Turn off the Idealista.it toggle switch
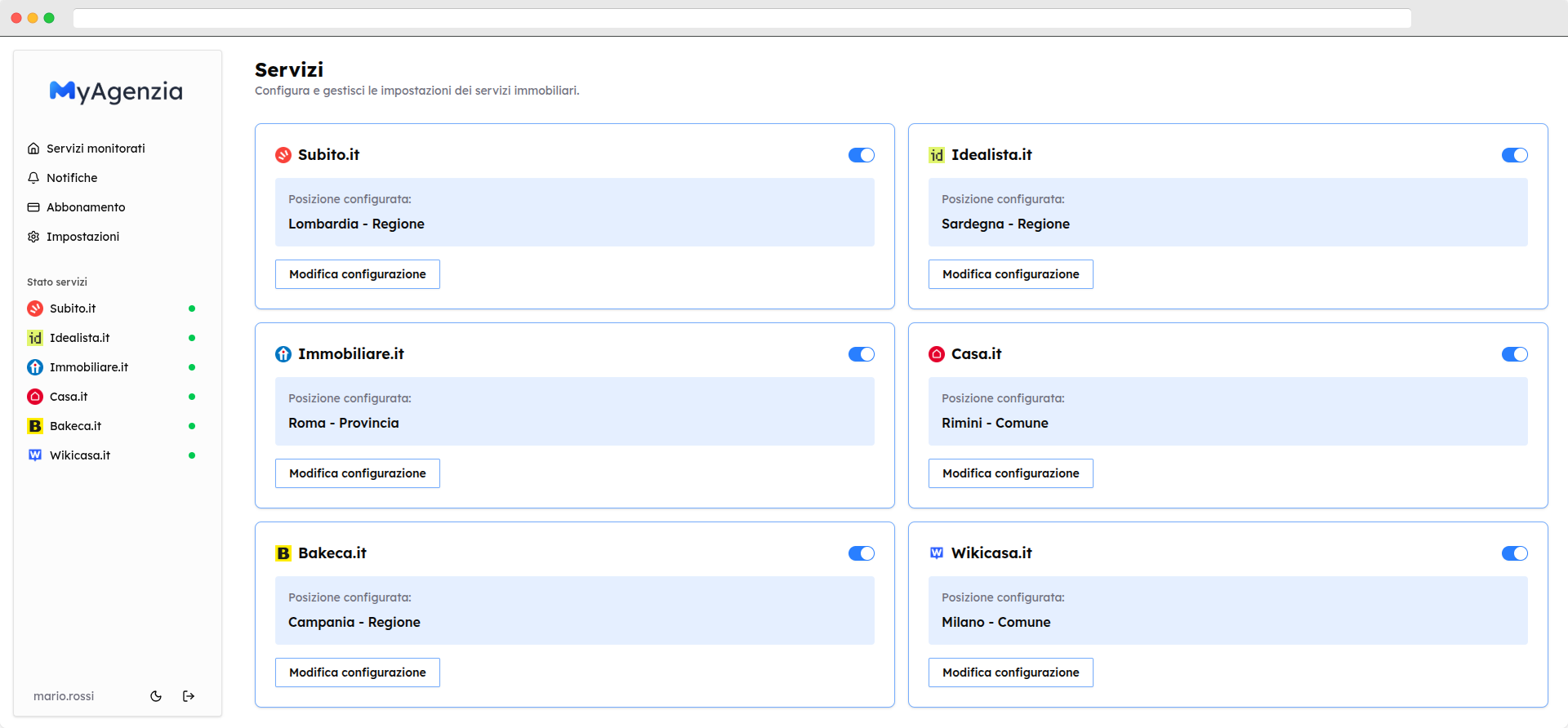The width and height of the screenshot is (1568, 728). pos(1514,155)
